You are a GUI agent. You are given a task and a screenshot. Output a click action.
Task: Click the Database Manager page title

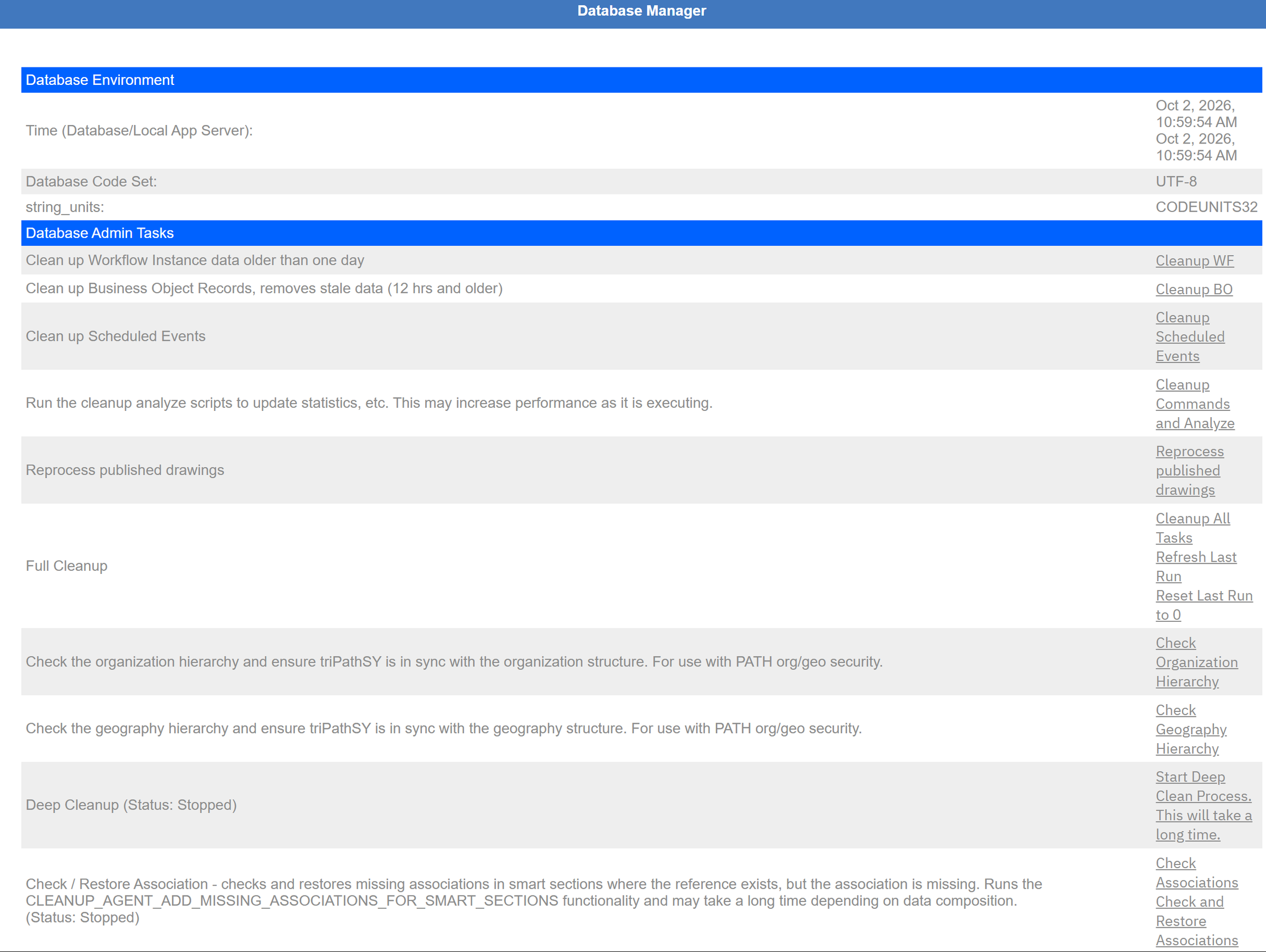pos(641,11)
